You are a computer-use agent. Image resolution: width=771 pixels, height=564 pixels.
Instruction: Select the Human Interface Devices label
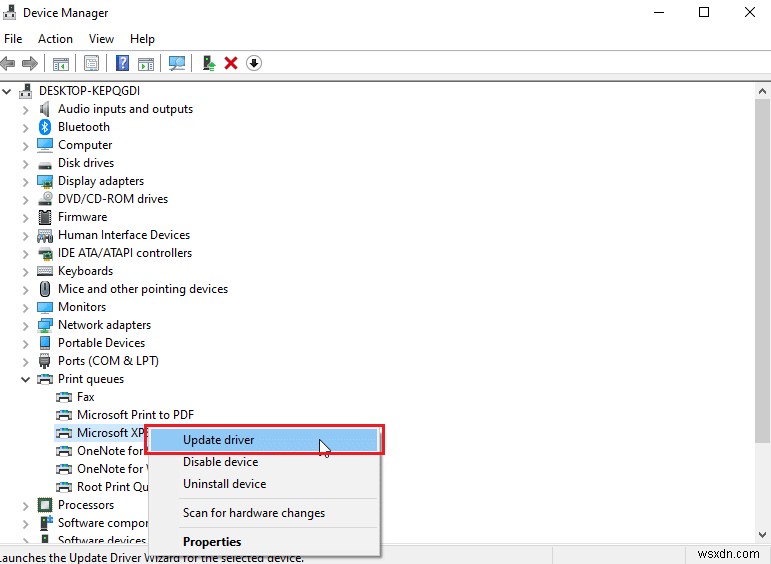pos(124,235)
